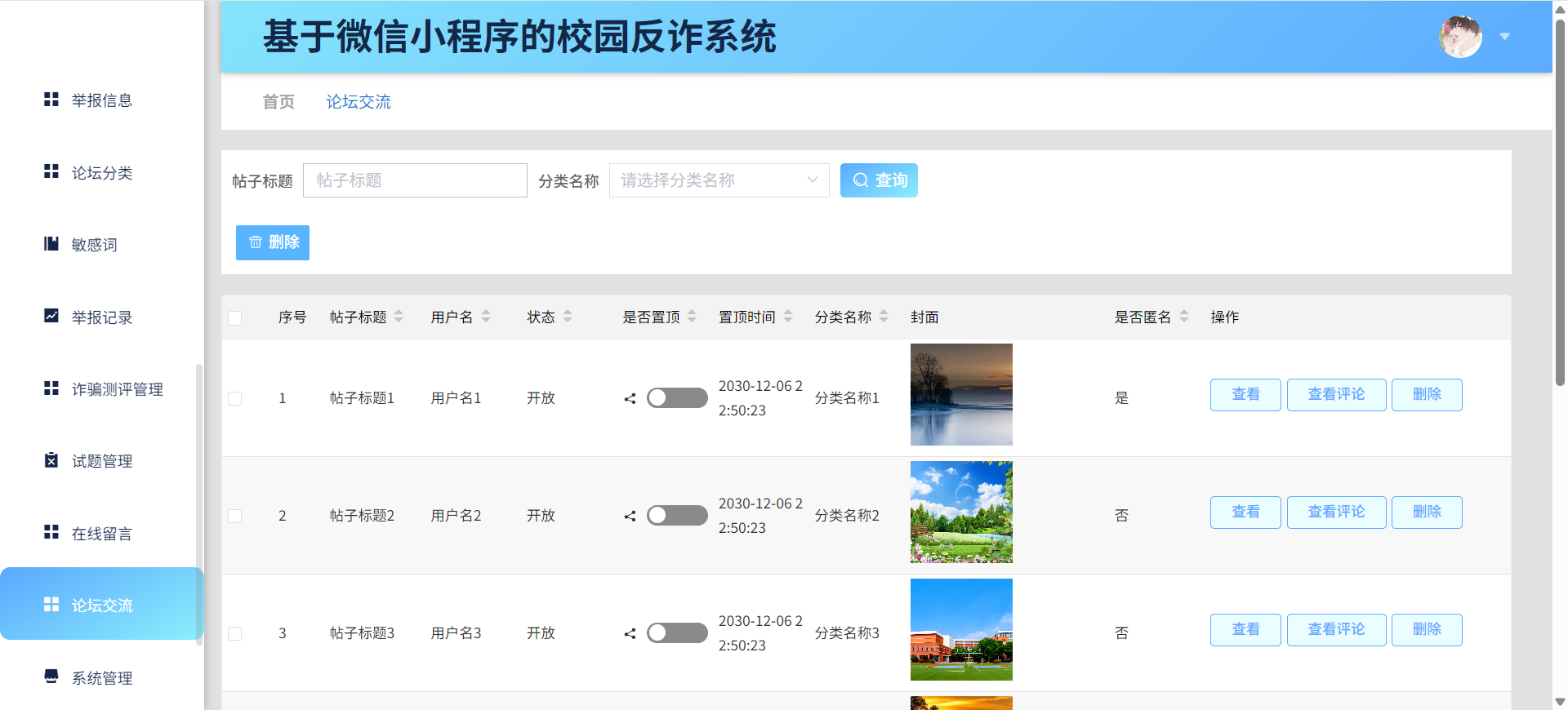Click share icon in row 帖子标题1

pos(630,399)
